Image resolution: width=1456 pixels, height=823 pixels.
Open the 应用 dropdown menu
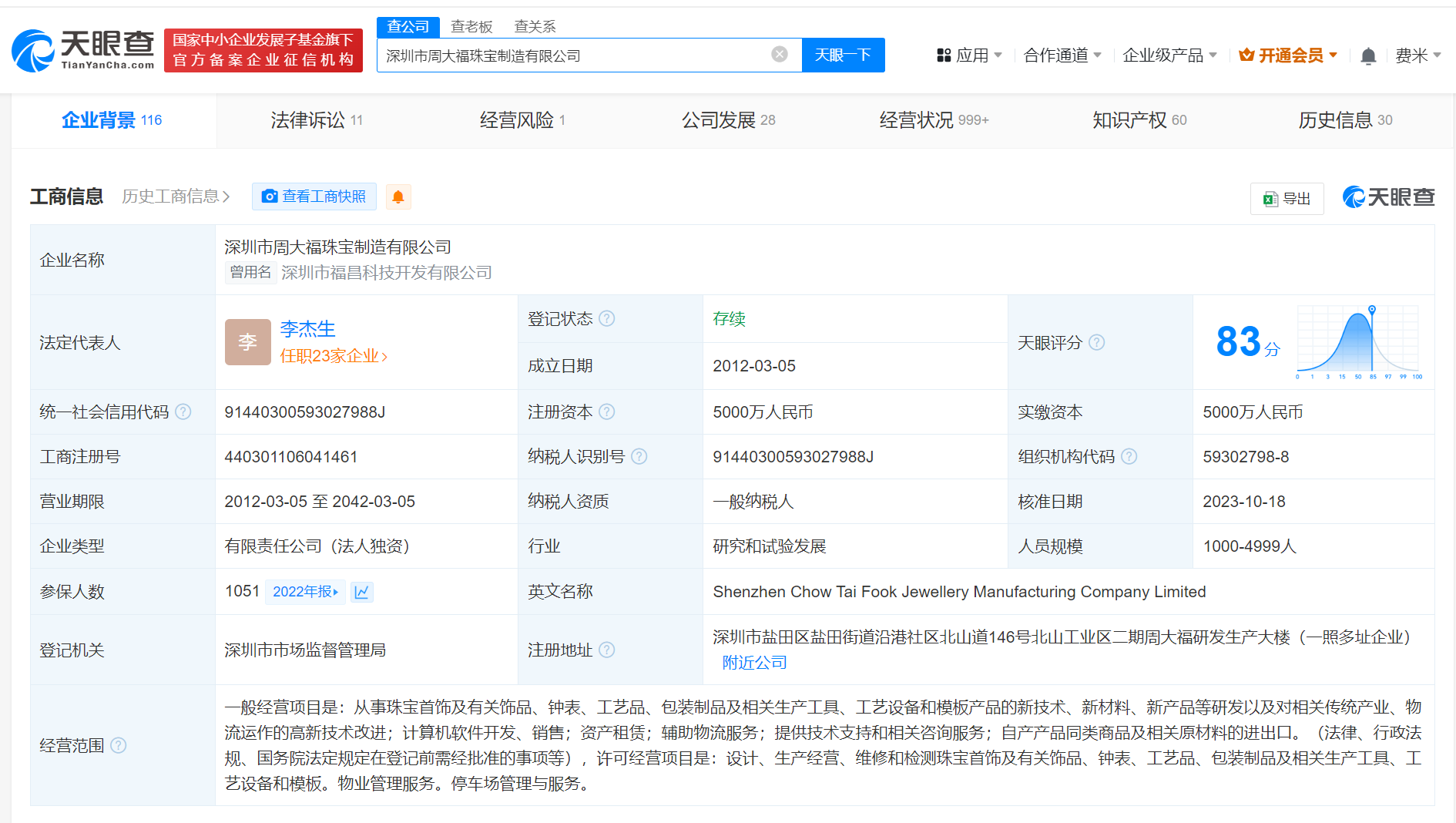970,55
